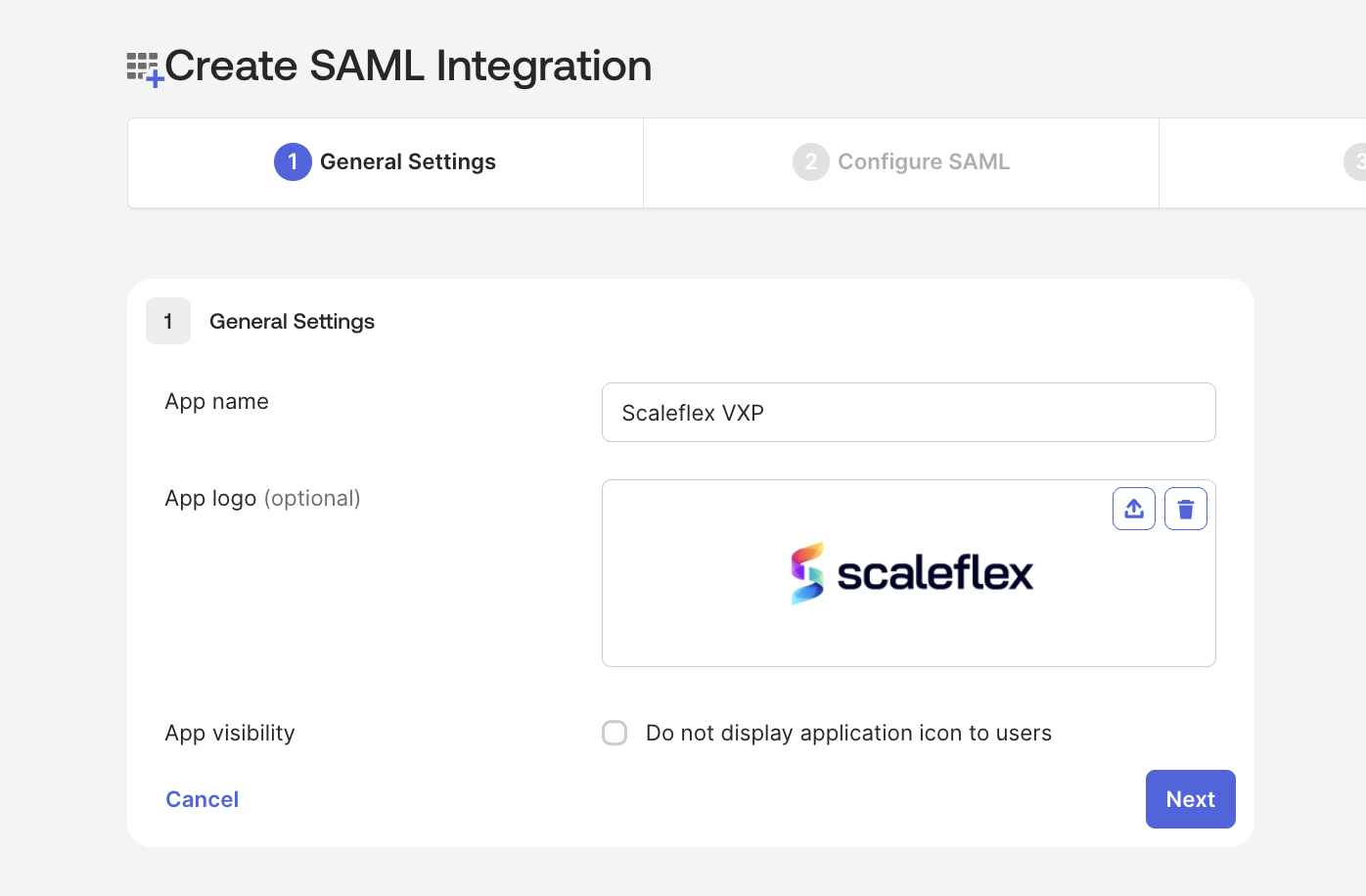Click the step 2 number circle
Image resolution: width=1366 pixels, height=896 pixels.
pyautogui.click(x=810, y=162)
